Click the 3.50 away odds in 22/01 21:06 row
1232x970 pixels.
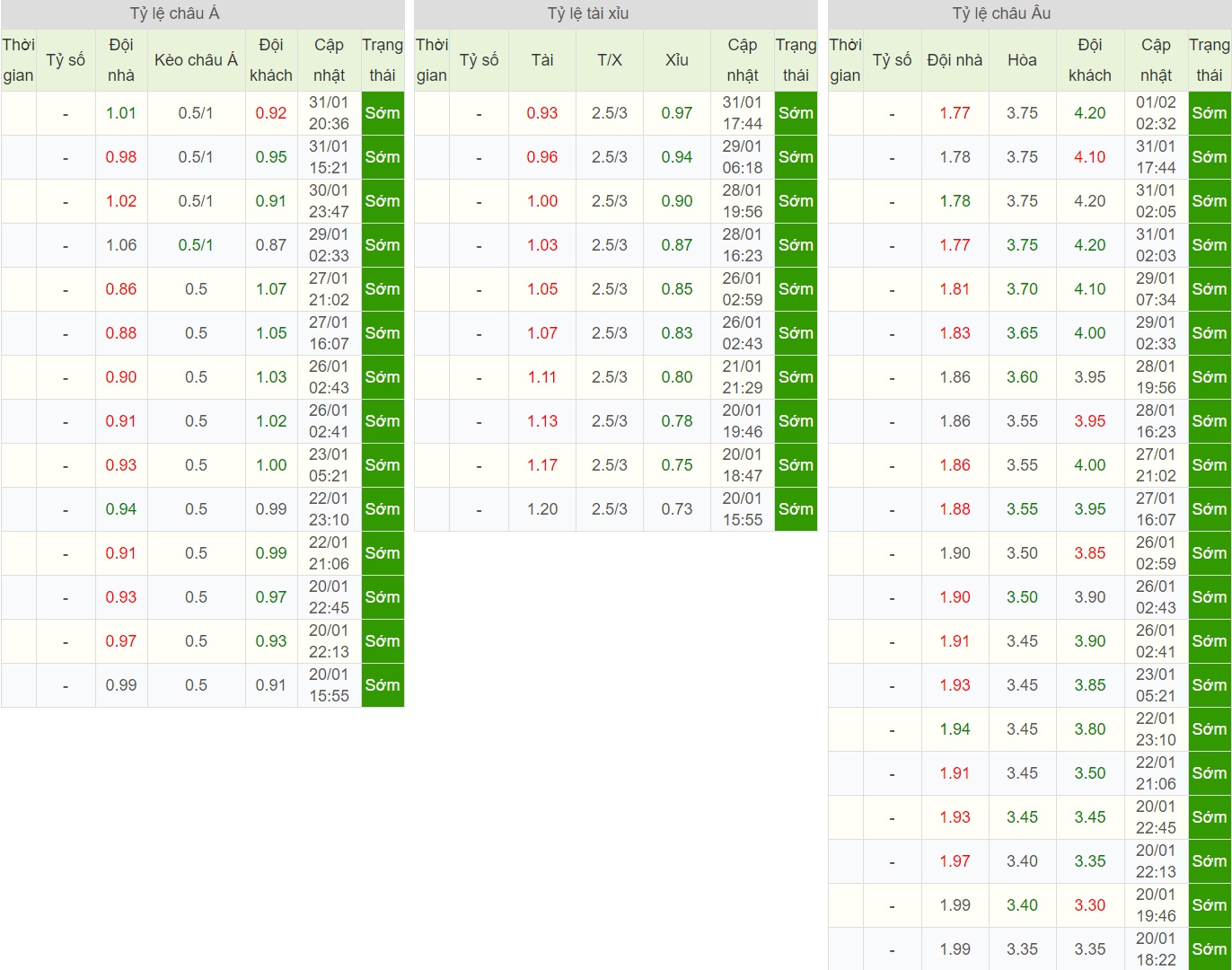point(1090,773)
